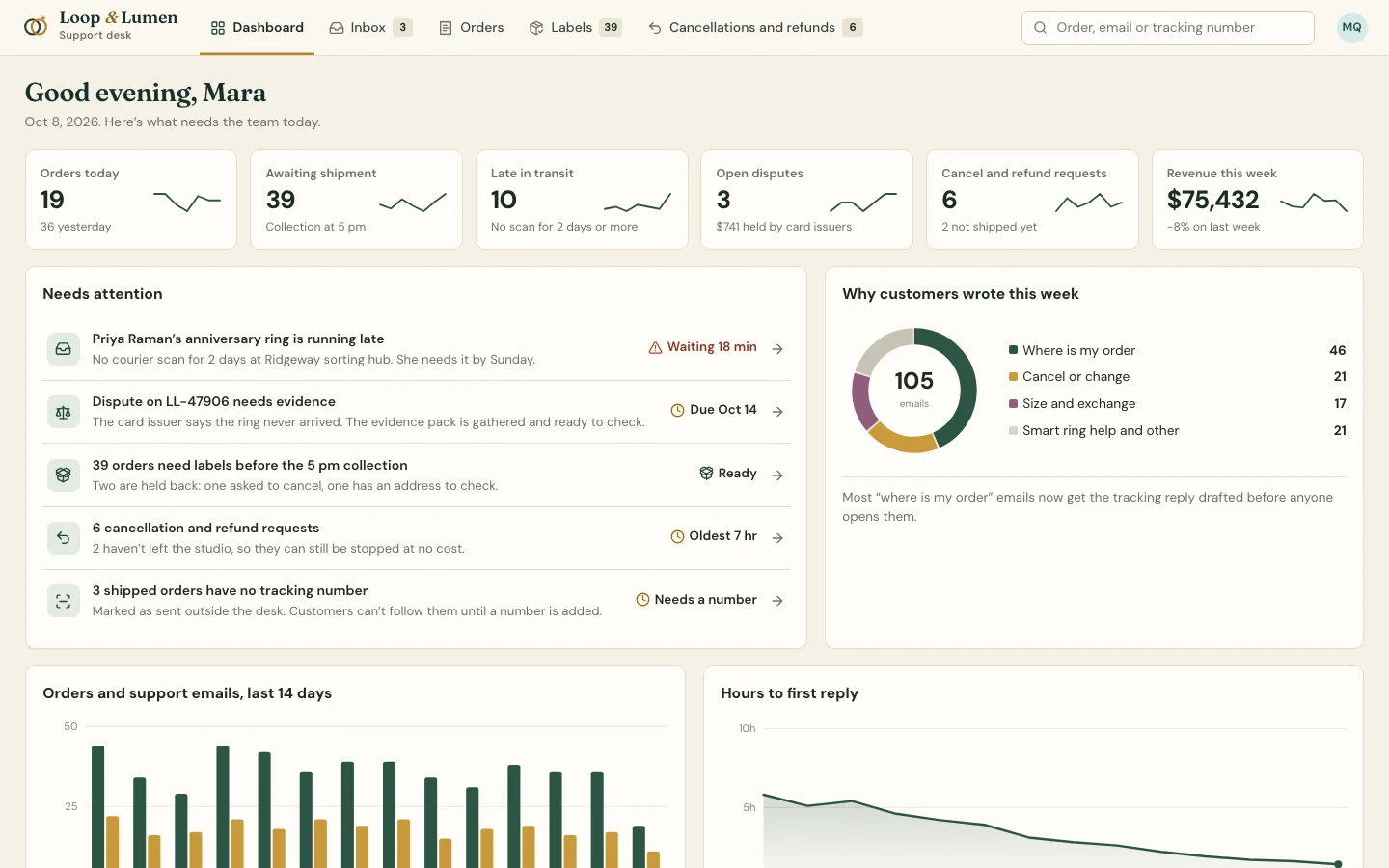Click inbox icon beside Priya Raman item
Screen dimensions: 1389x868
pos(64,348)
